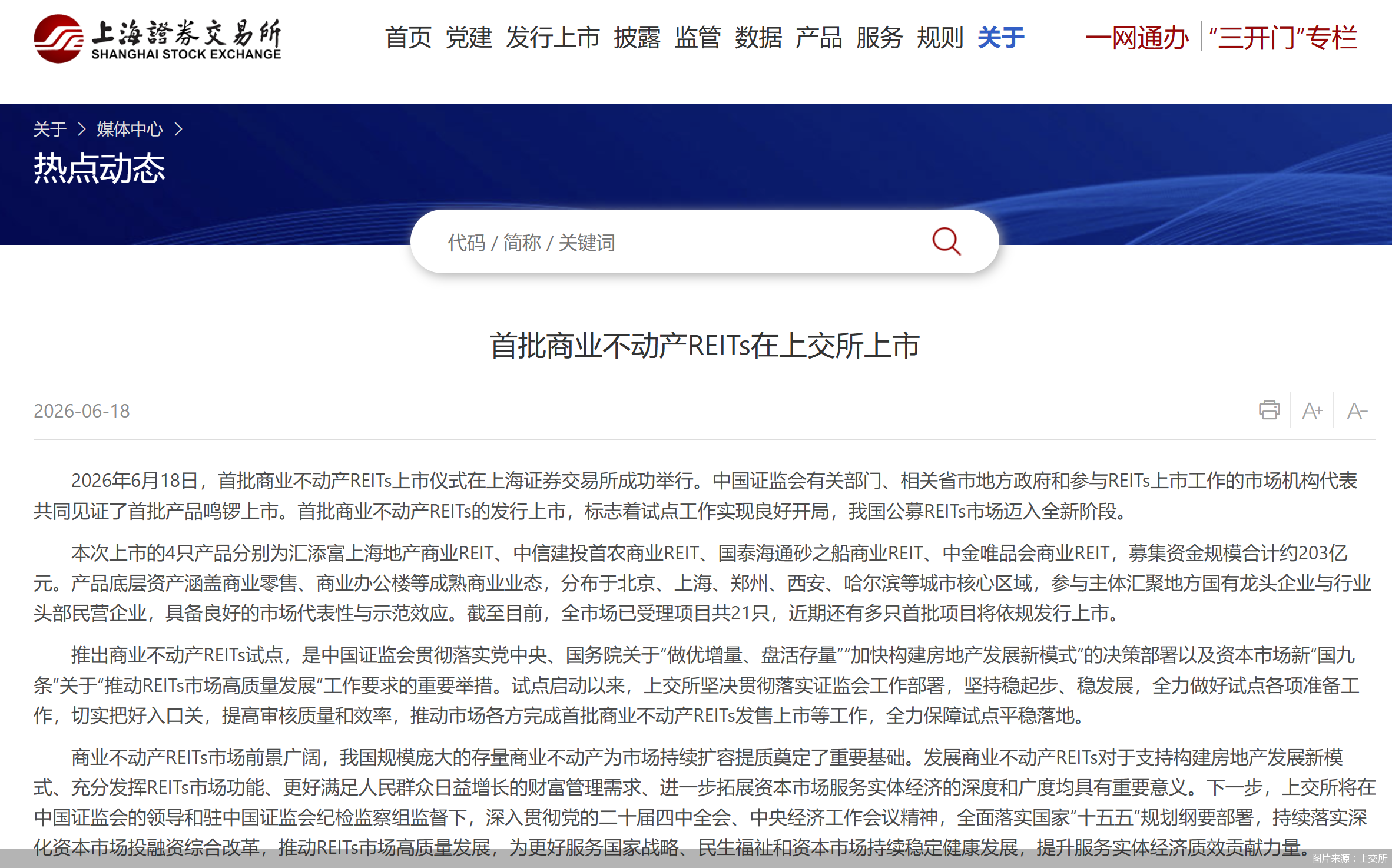Click the chevron after 关于 breadcrumb

(x=82, y=129)
